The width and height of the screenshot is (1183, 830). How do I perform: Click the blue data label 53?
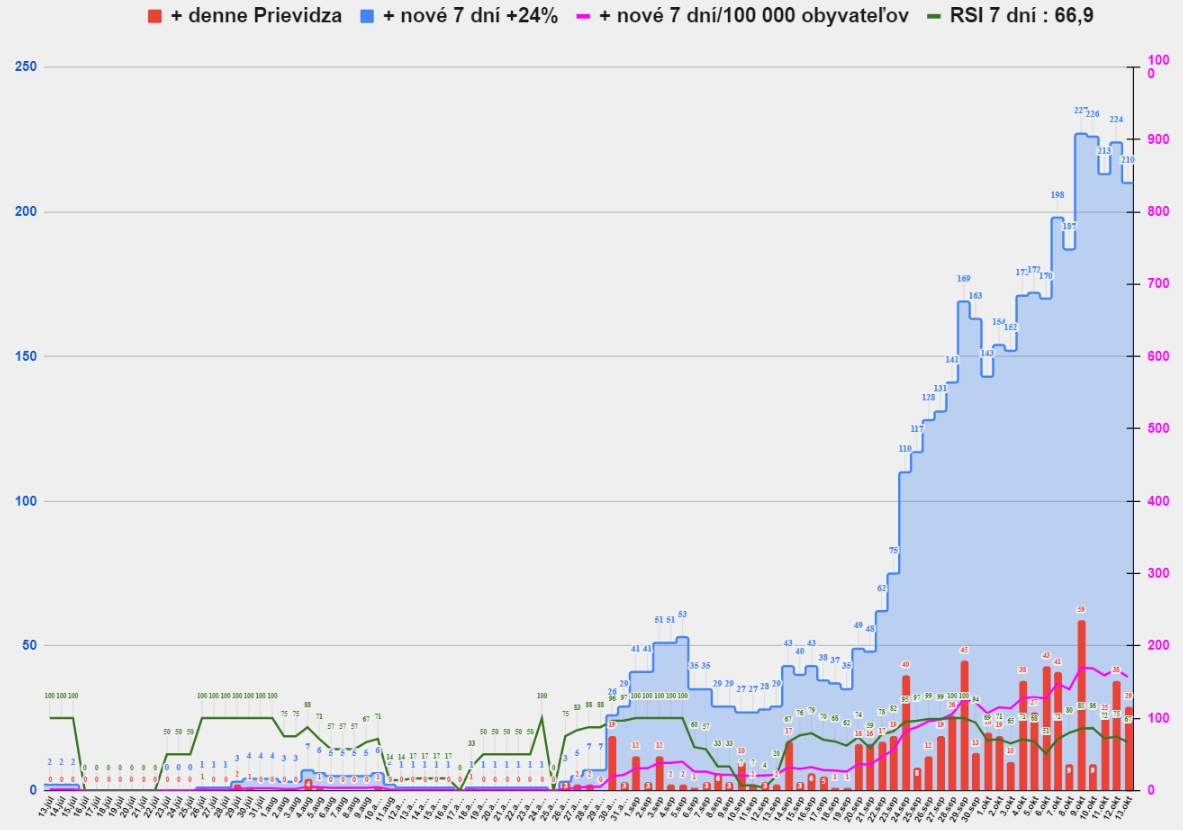pyautogui.click(x=682, y=615)
